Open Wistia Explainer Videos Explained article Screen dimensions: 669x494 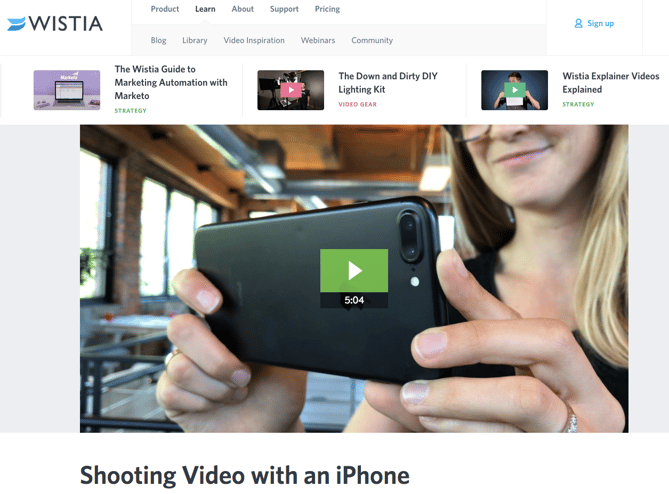(611, 82)
